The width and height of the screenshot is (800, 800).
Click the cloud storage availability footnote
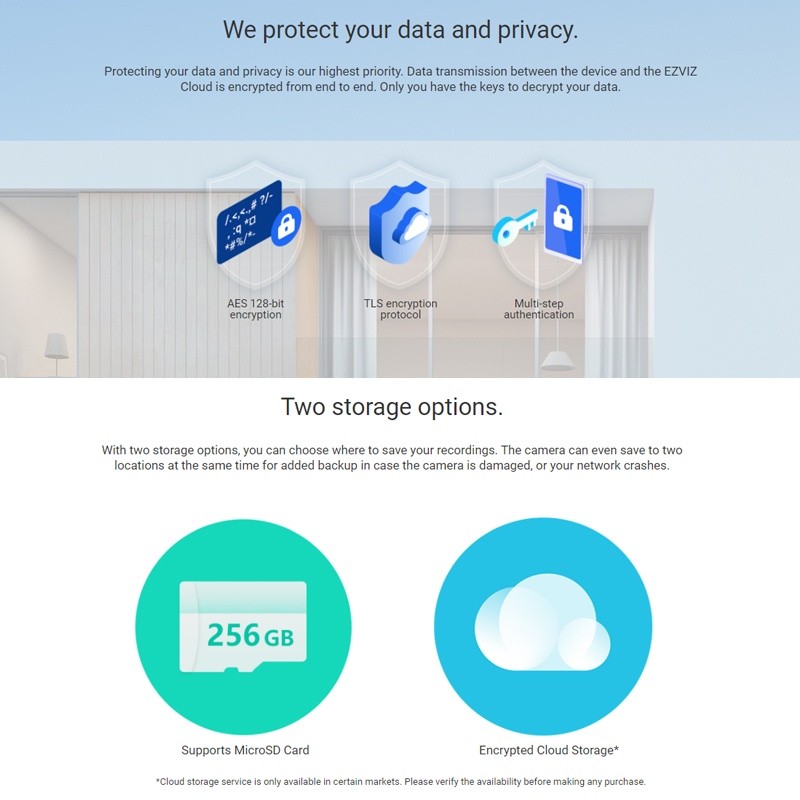point(400,781)
